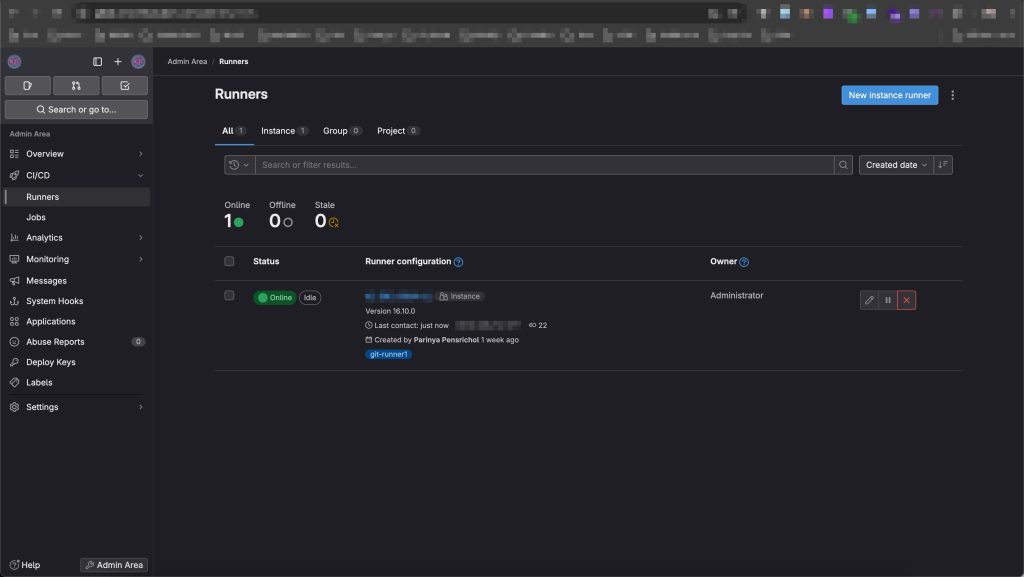
Task: Open the kebab menu beside New instance runner
Action: point(952,96)
